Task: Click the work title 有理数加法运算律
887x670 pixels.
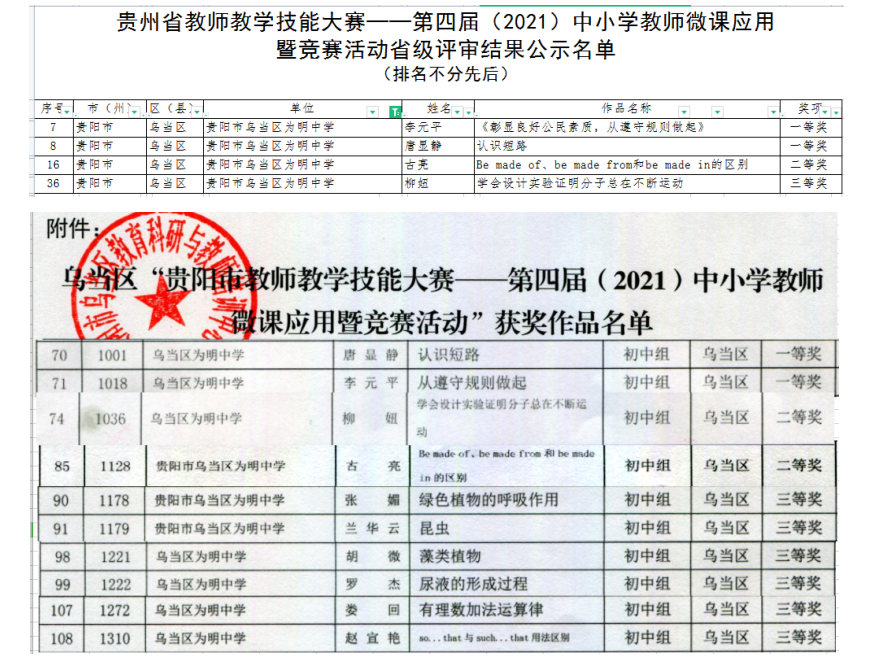Action: (481, 609)
